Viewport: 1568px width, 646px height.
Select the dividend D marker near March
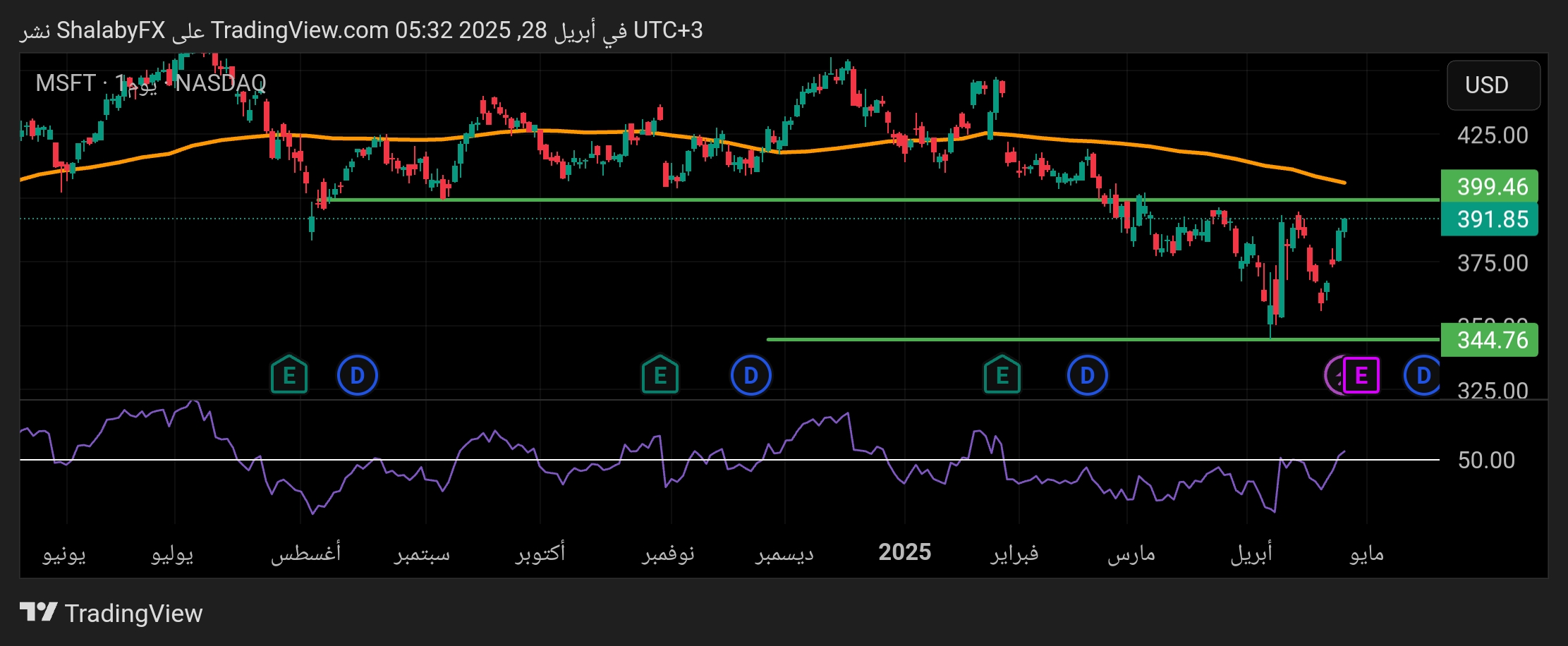point(1088,375)
